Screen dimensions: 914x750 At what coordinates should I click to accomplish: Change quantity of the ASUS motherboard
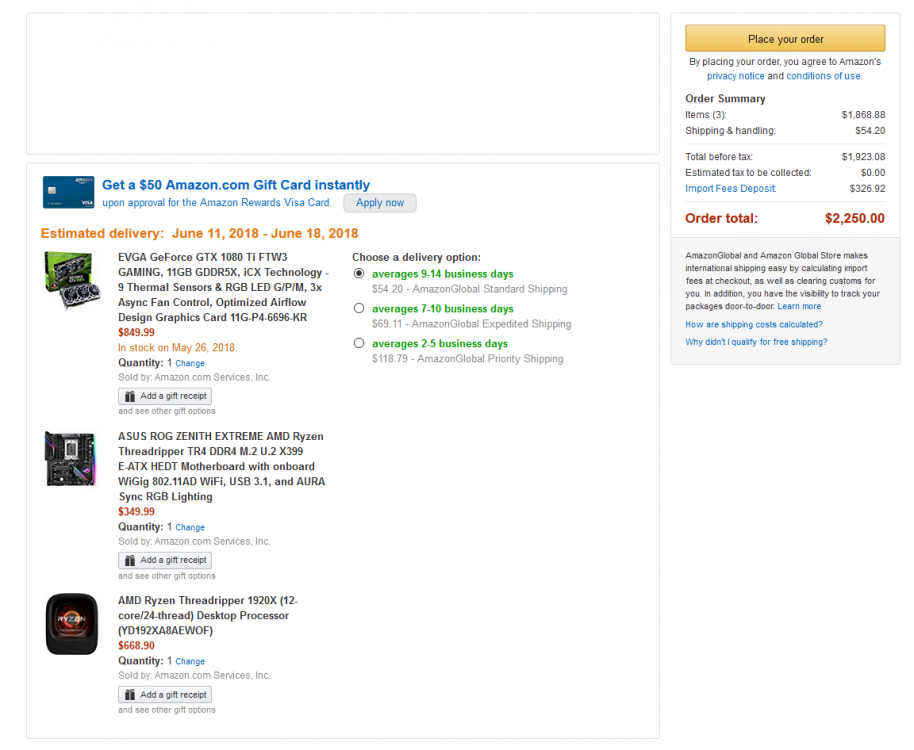point(190,528)
